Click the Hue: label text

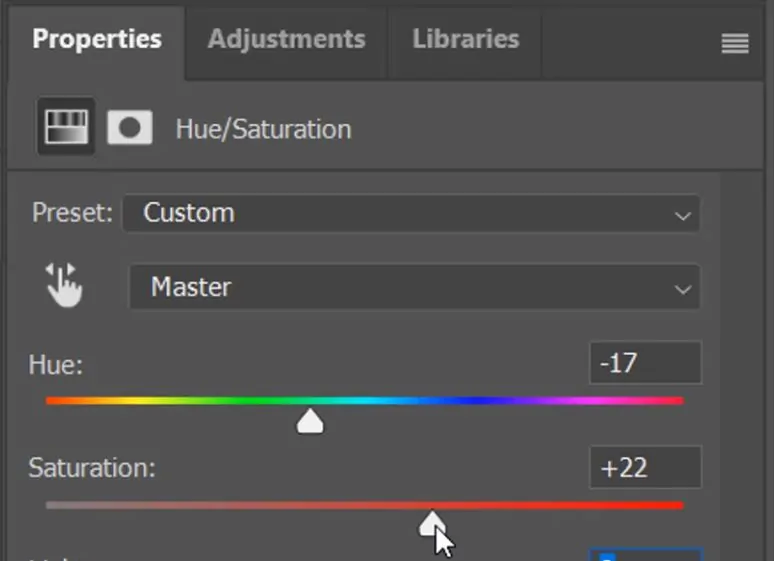tap(55, 365)
